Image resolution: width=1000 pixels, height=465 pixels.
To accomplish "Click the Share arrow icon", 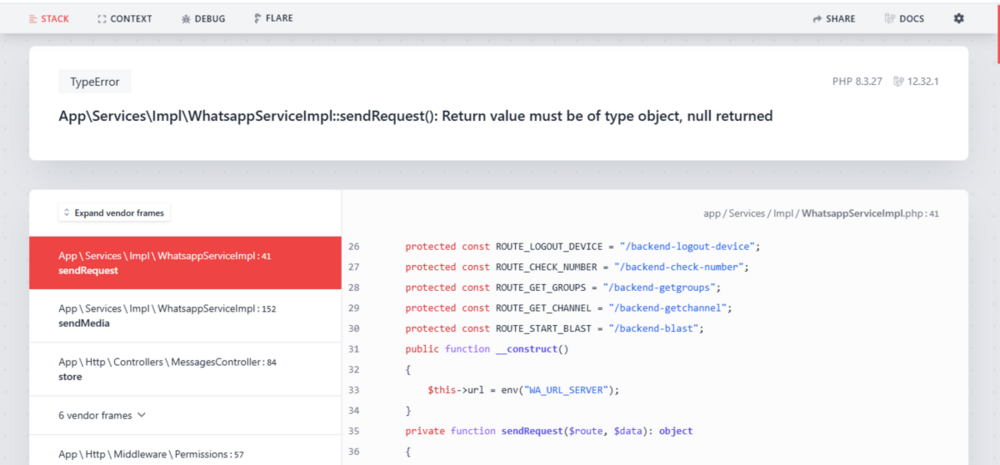I will tap(817, 19).
